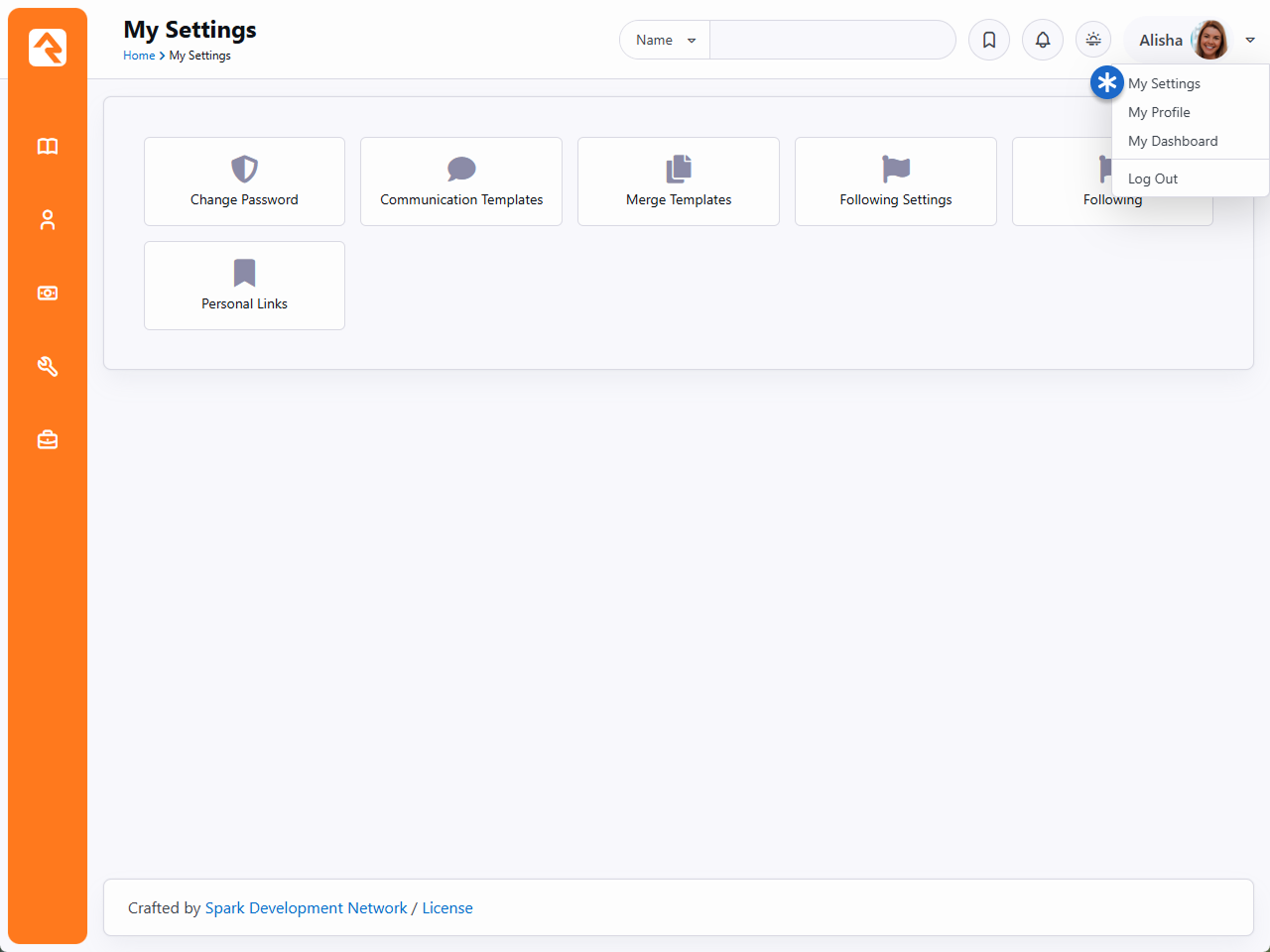The image size is (1270, 952).
Task: Open the Spark Development Network link
Action: coord(306,908)
